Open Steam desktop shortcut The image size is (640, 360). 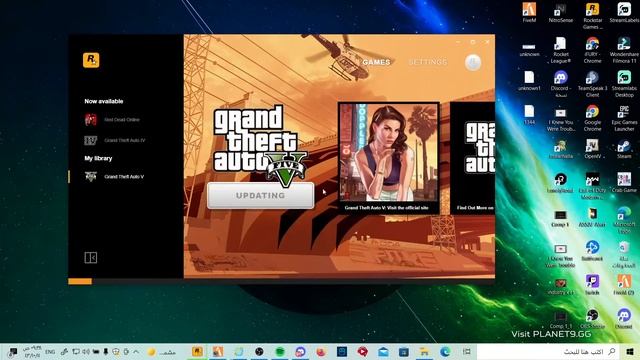pyautogui.click(x=624, y=149)
